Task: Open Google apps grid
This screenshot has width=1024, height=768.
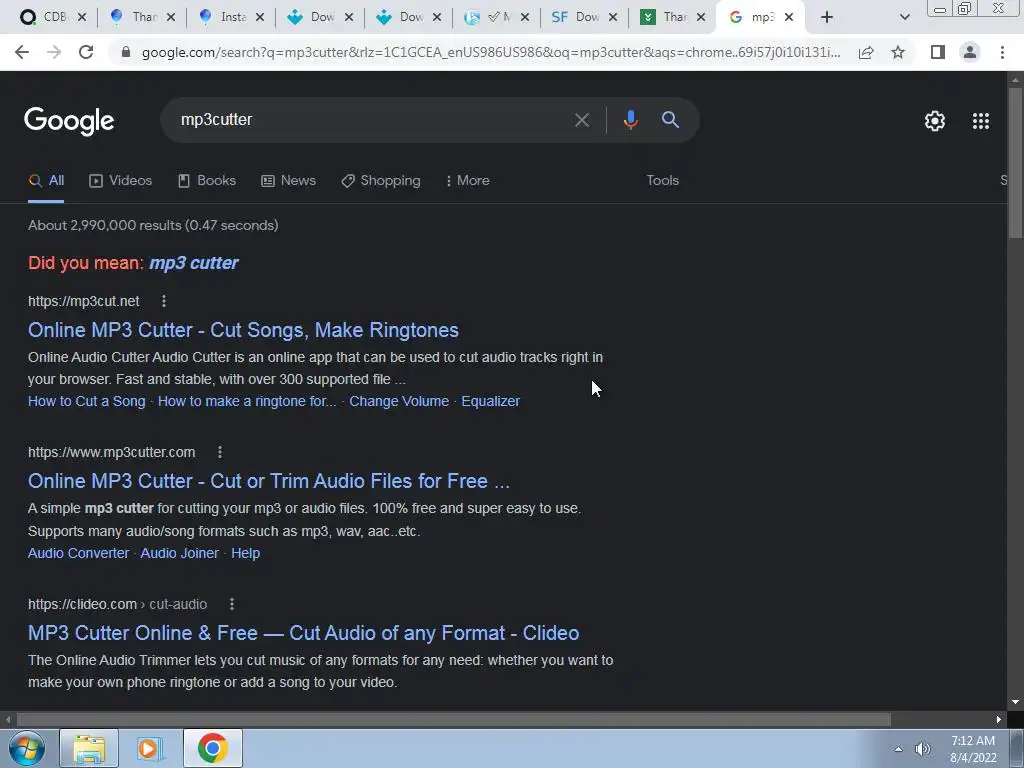Action: [x=981, y=121]
